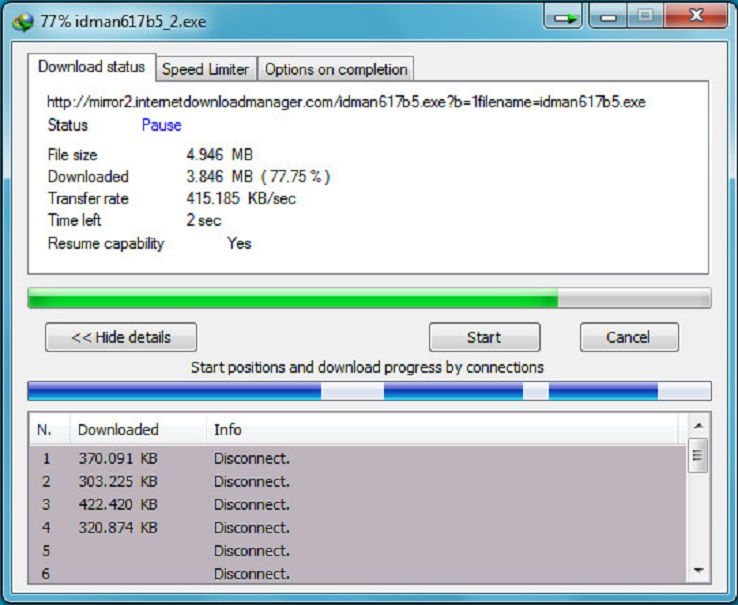This screenshot has width=738, height=605.
Task: Click the scroll up arrow in connections list
Action: pos(698,426)
